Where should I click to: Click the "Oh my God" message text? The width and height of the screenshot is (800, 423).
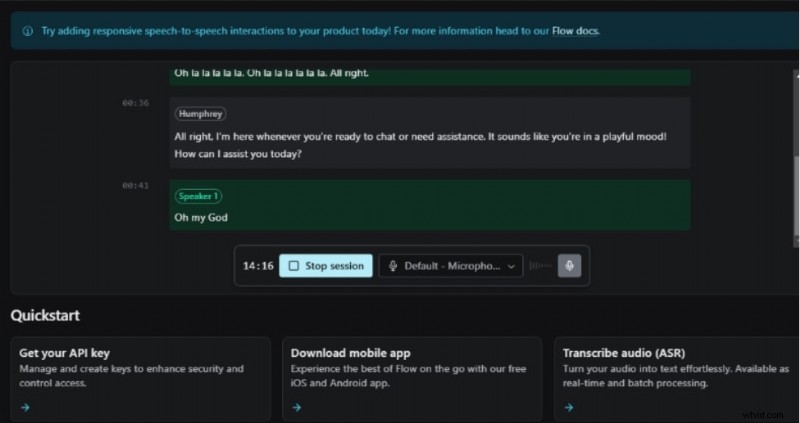pyautogui.click(x=202, y=217)
